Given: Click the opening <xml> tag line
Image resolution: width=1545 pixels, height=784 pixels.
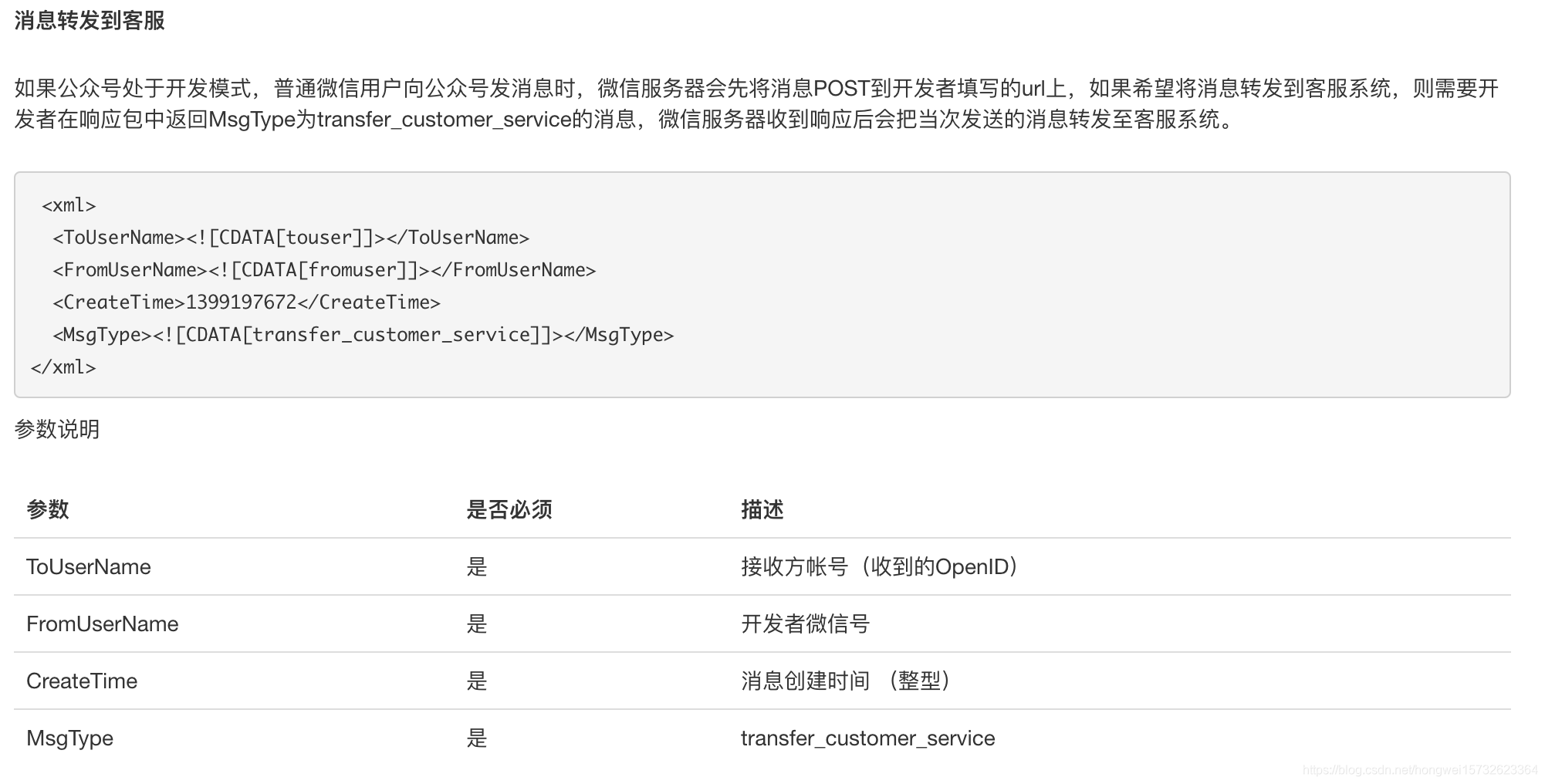Looking at the screenshot, I should point(69,205).
